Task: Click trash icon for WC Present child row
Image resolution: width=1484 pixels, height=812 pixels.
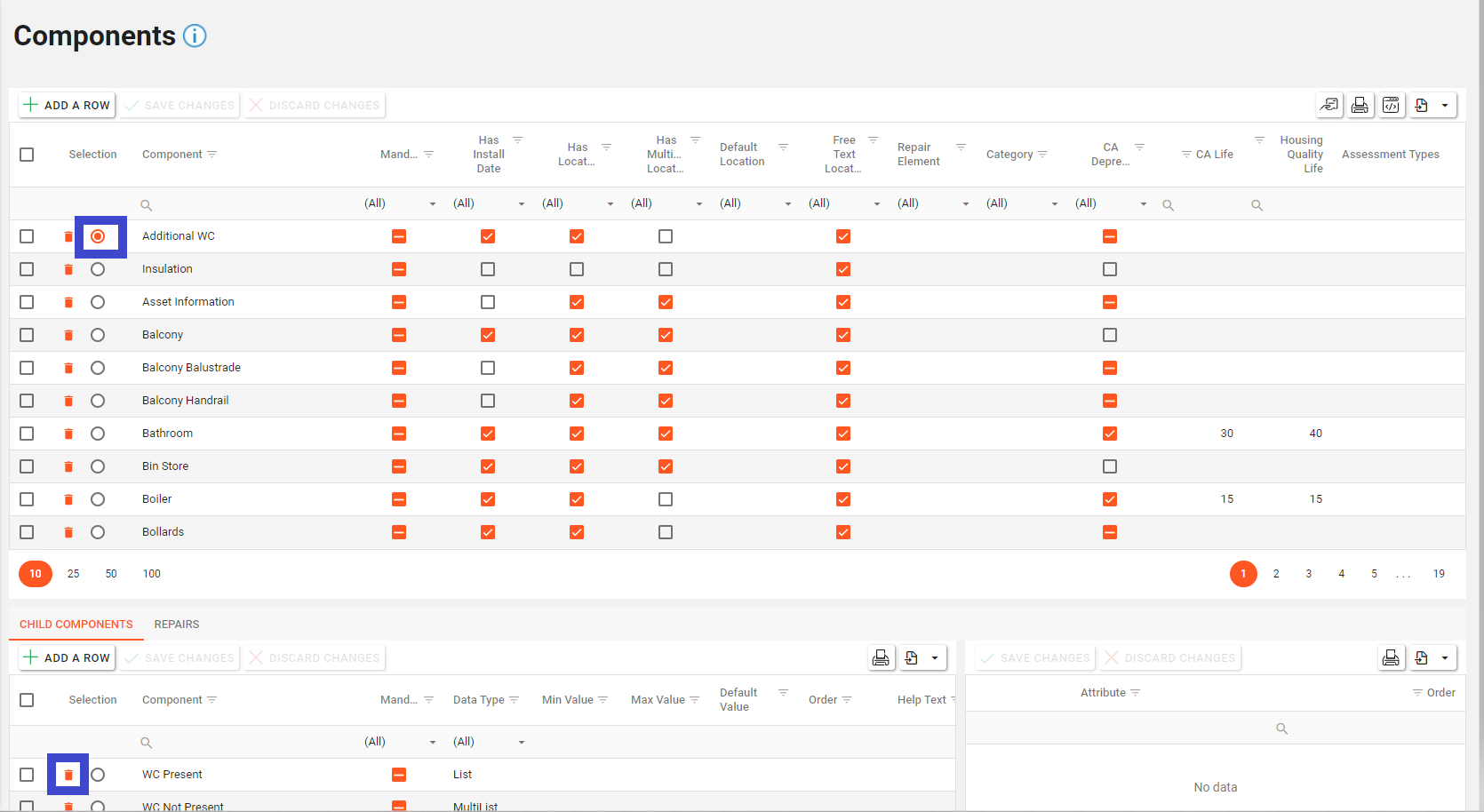Action: point(68,775)
